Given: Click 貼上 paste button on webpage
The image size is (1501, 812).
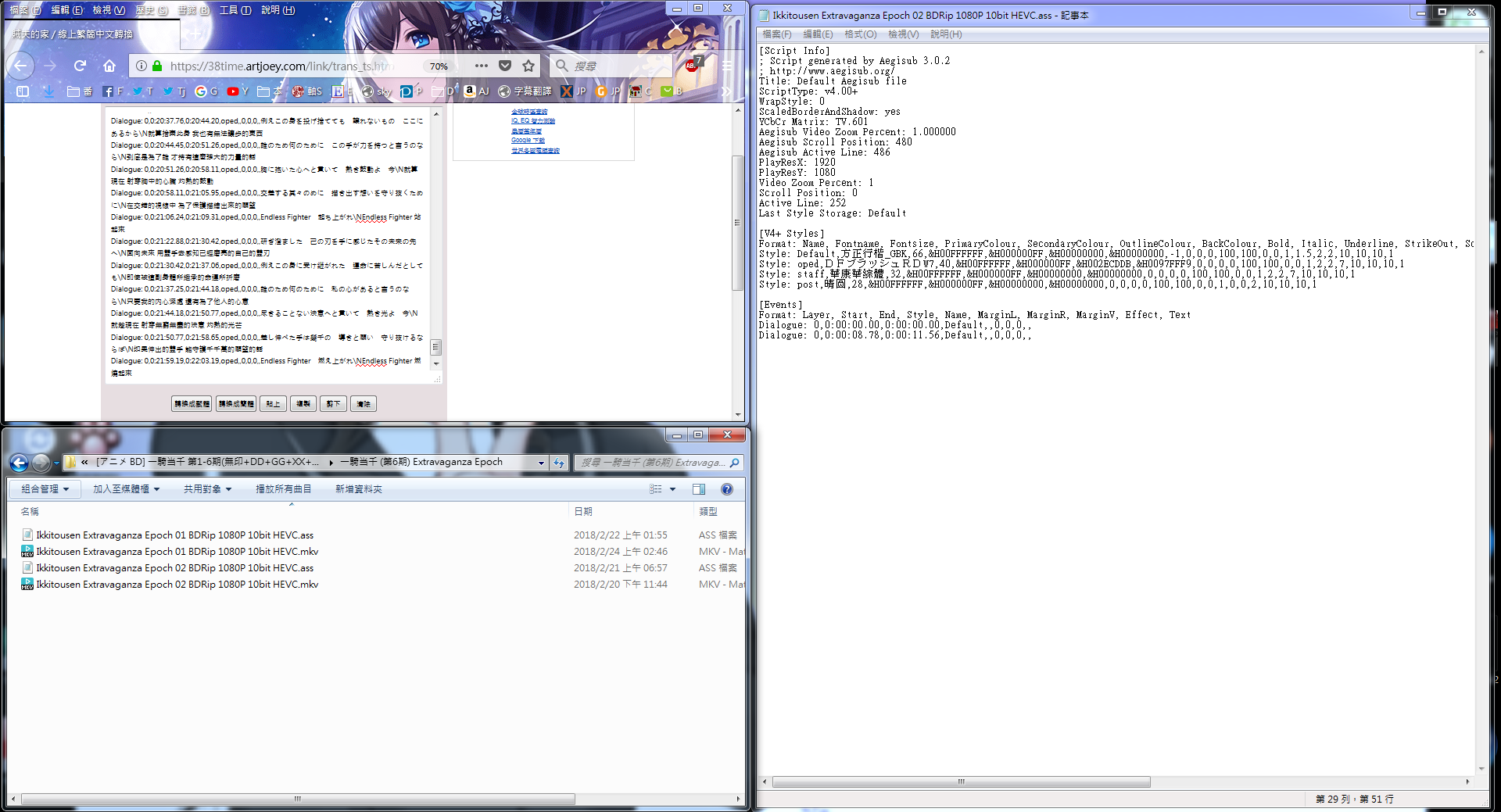Looking at the screenshot, I should [x=273, y=404].
